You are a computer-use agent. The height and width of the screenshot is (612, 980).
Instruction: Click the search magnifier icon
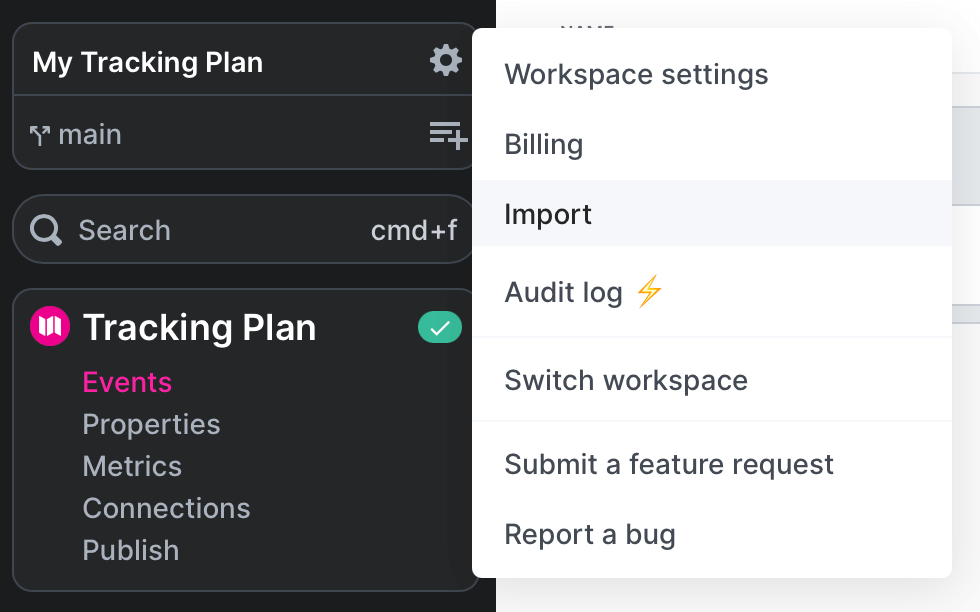(45, 229)
